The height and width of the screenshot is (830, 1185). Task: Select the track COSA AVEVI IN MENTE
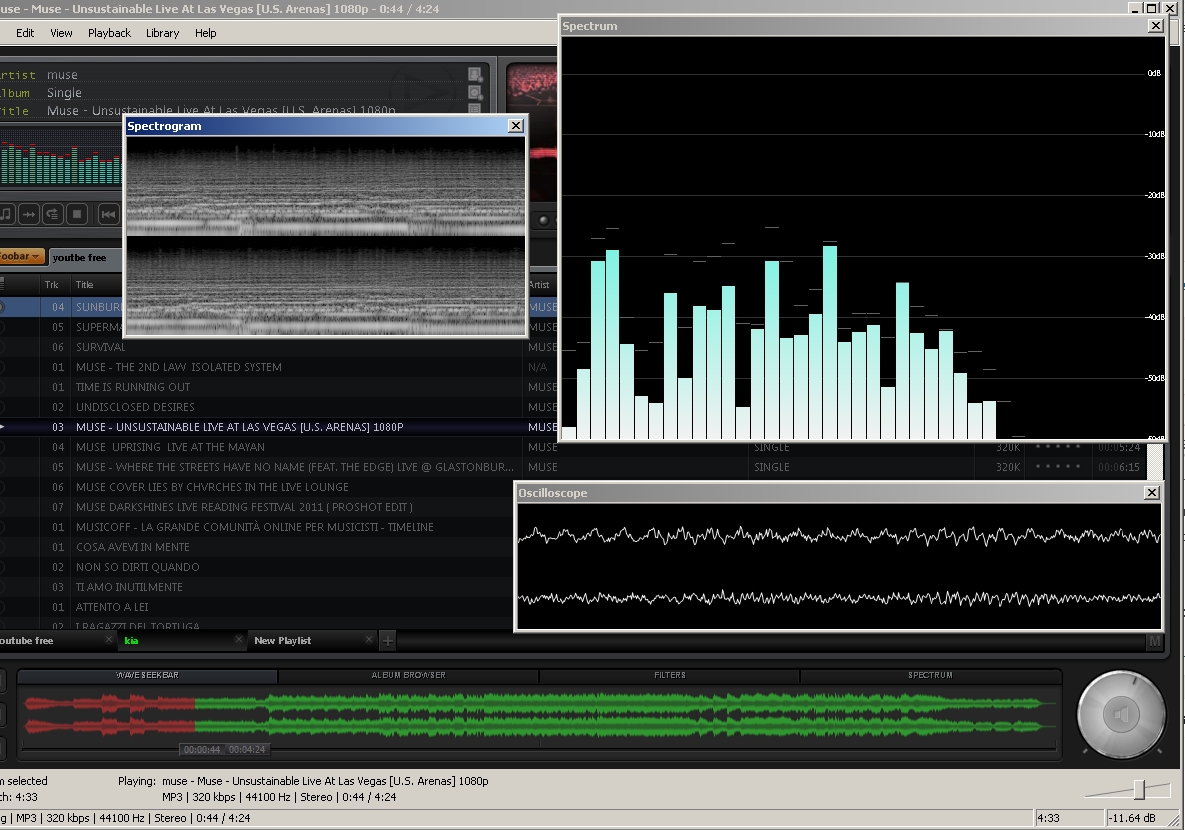point(257,547)
